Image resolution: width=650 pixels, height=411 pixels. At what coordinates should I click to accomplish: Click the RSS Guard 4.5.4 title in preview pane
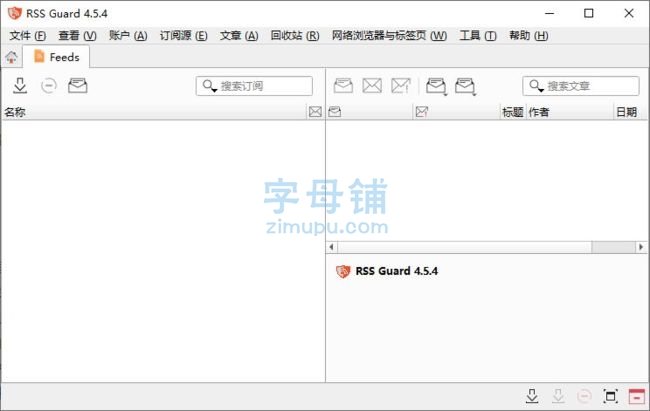(x=397, y=271)
